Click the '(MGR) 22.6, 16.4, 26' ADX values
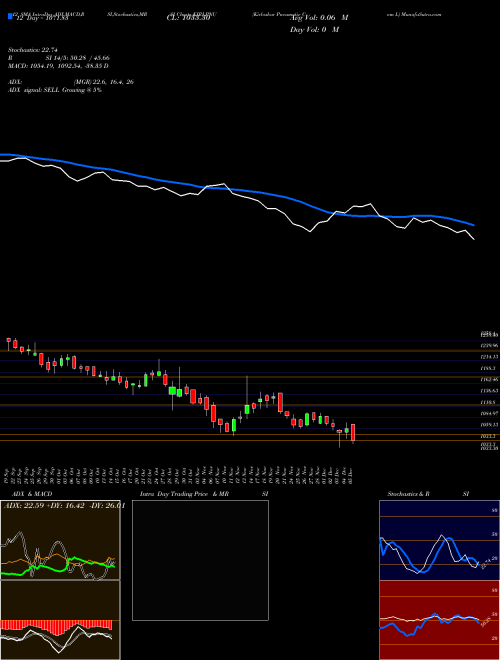Image resolution: width=500 pixels, height=660 pixels. 103,82
